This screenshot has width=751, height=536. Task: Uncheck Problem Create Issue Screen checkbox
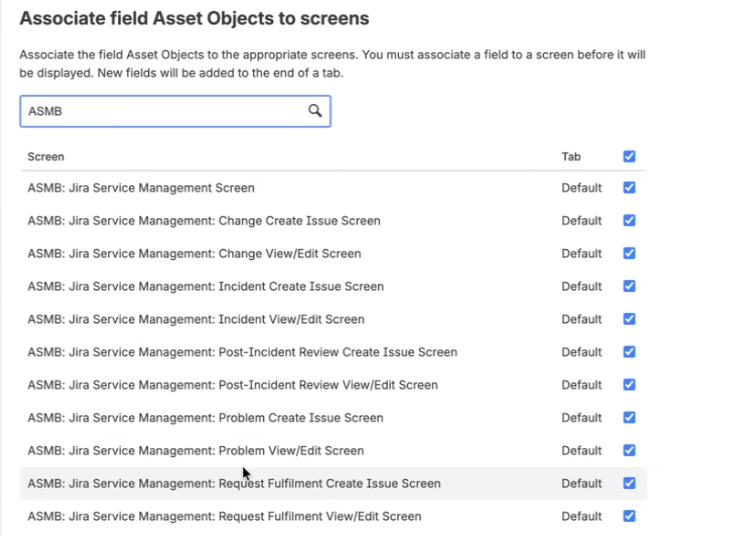629,417
